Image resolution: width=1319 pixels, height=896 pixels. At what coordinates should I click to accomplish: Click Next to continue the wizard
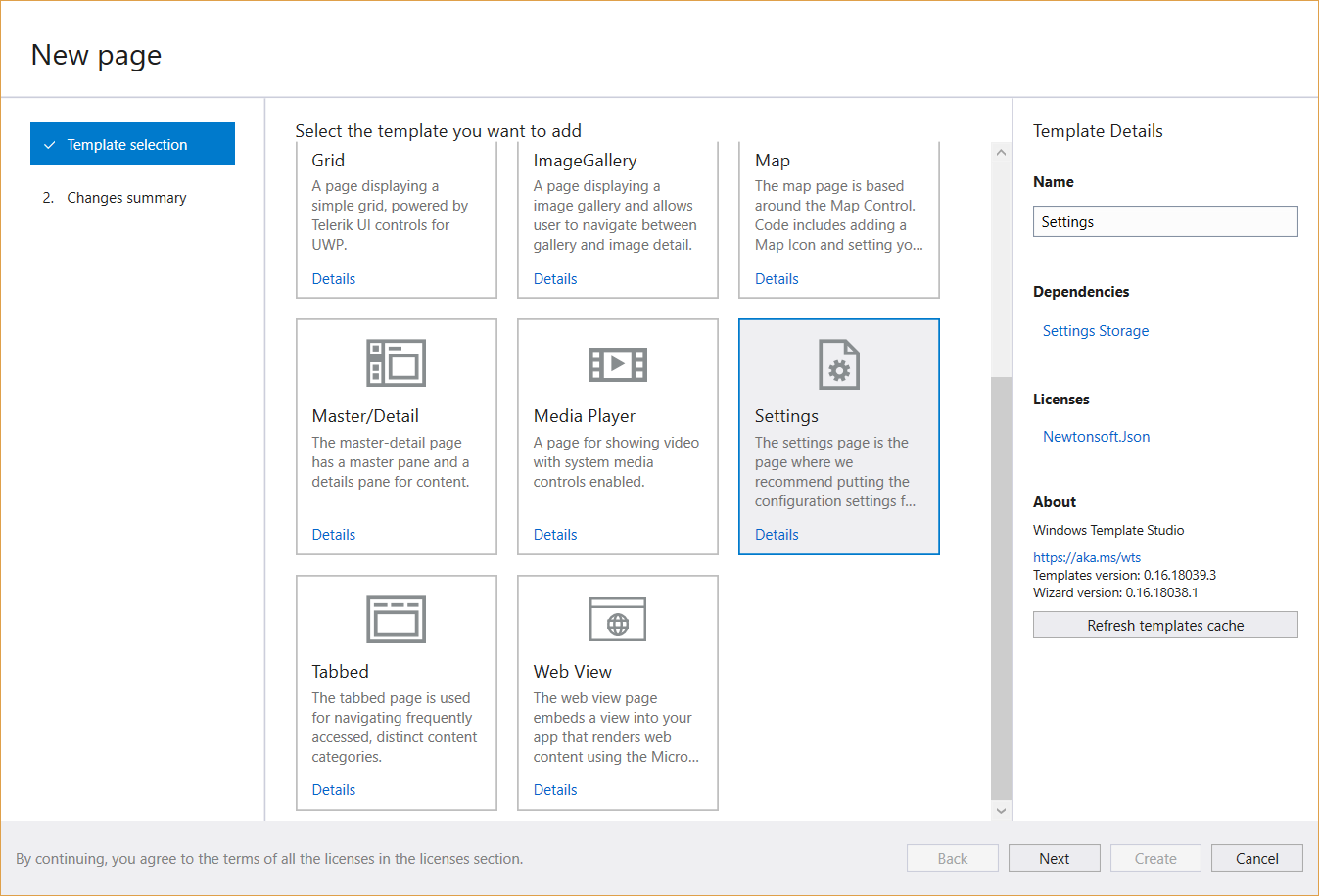1054,858
